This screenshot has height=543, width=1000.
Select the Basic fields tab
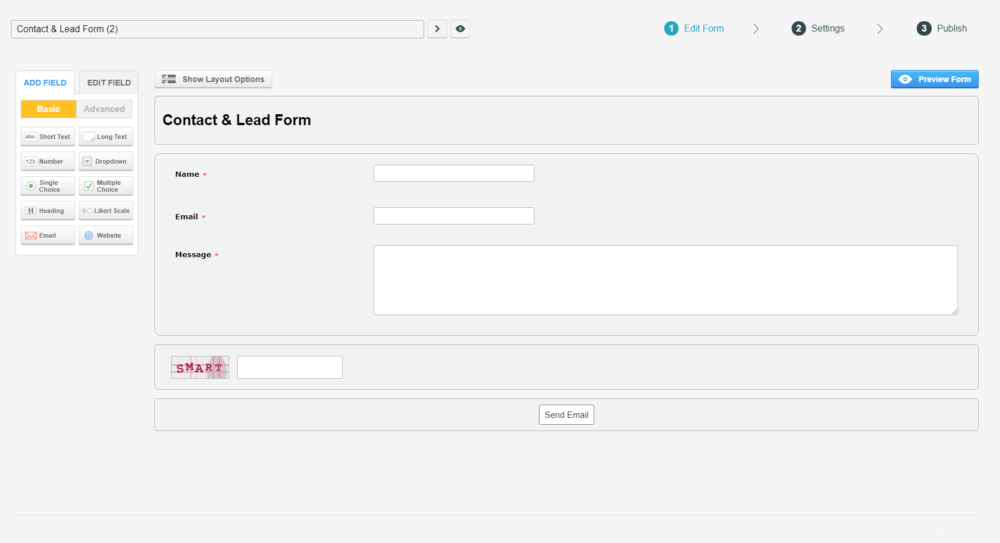[48, 109]
